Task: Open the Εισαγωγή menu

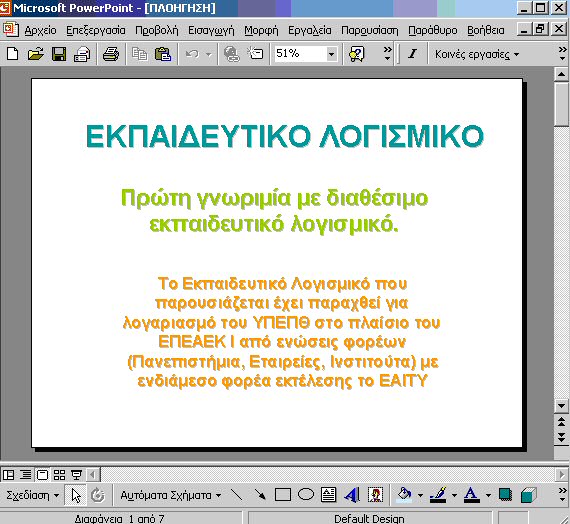Action: (211, 30)
